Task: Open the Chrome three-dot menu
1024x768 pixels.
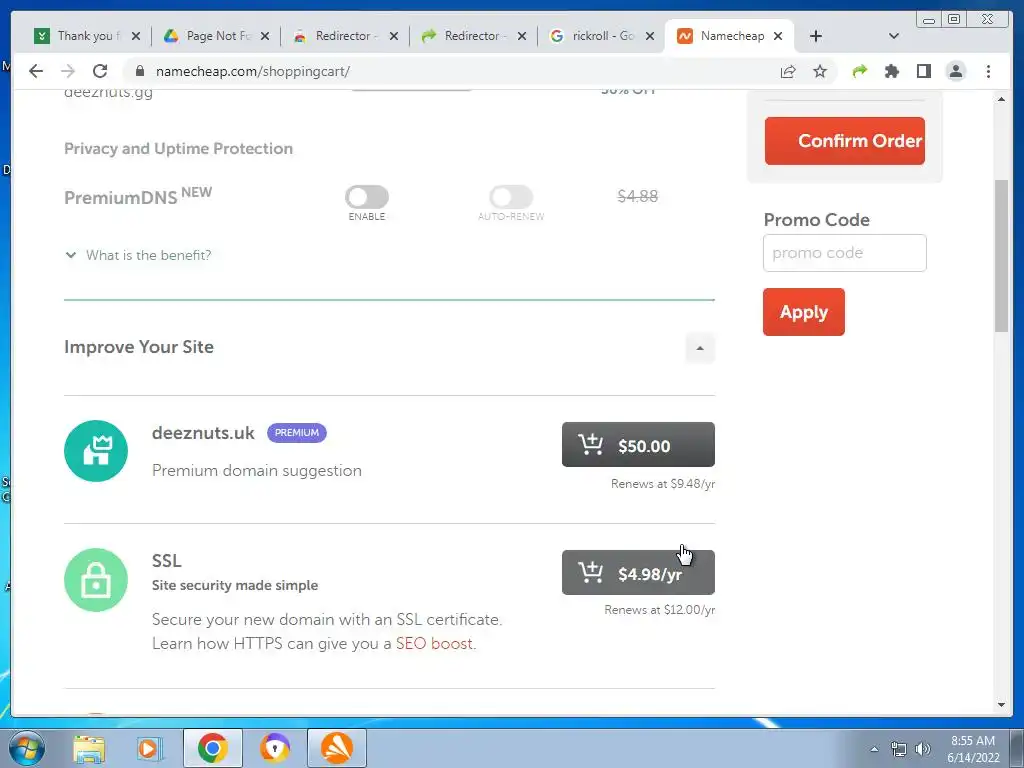Action: tap(988, 71)
